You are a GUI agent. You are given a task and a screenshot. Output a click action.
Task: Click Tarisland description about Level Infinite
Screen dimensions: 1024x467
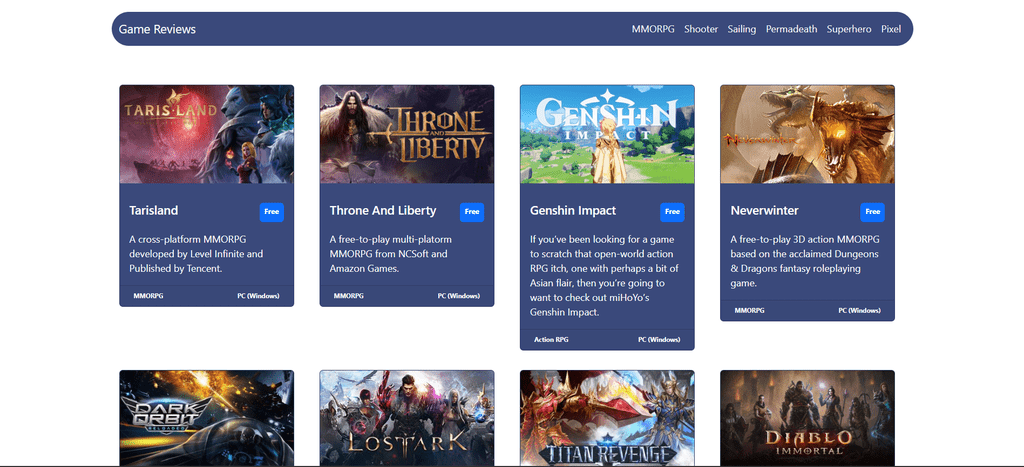click(196, 254)
